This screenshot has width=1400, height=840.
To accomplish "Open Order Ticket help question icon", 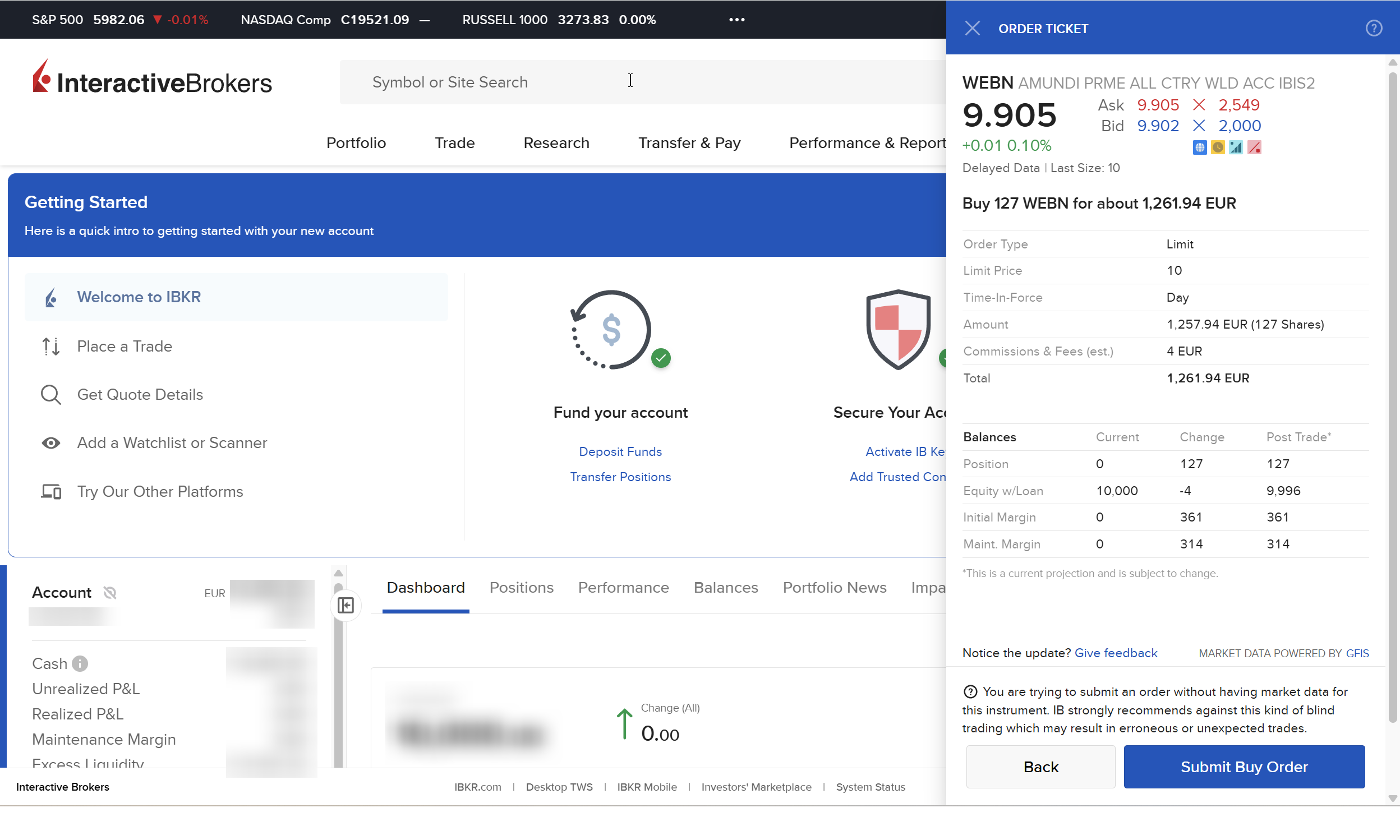I will 1374,28.
